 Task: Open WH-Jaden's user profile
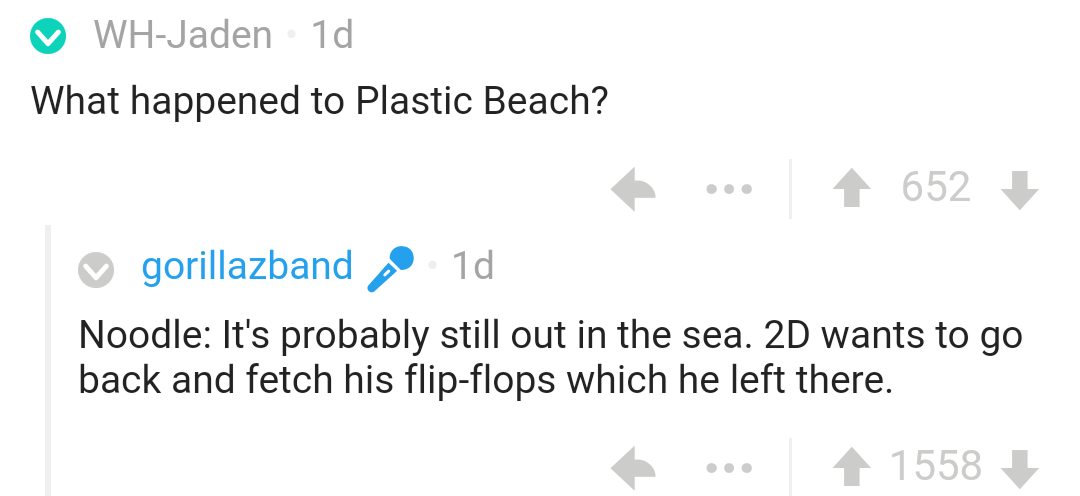coord(183,36)
